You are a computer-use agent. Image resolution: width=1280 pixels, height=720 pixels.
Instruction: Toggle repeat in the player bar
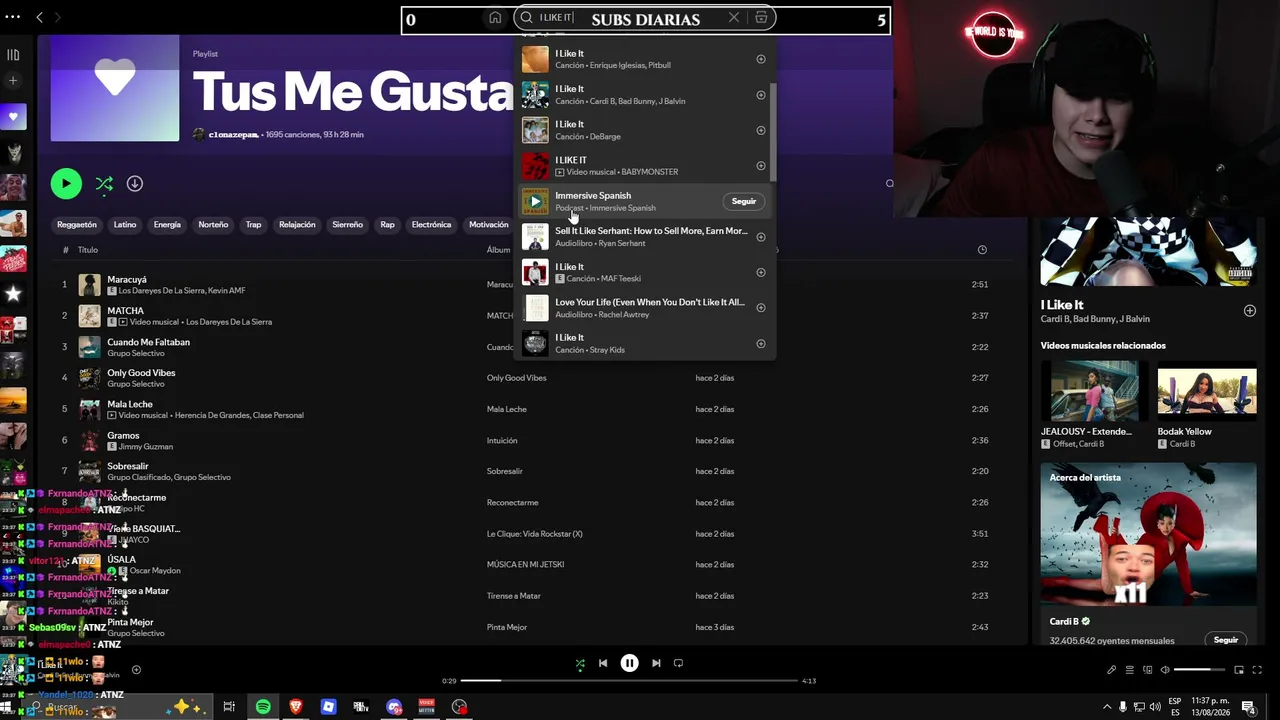click(x=678, y=663)
